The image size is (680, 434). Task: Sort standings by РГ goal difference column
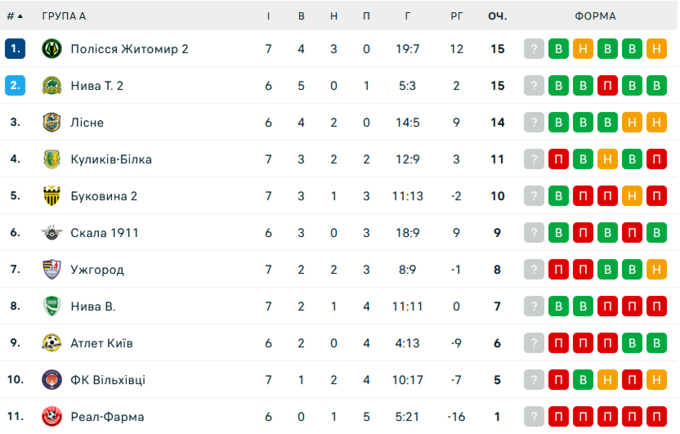(456, 16)
